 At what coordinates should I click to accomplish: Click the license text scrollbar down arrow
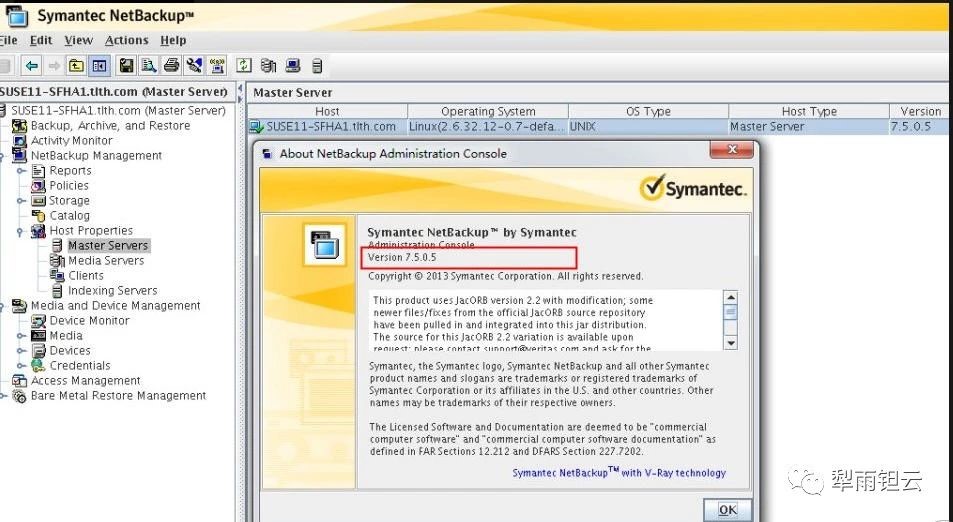point(731,343)
